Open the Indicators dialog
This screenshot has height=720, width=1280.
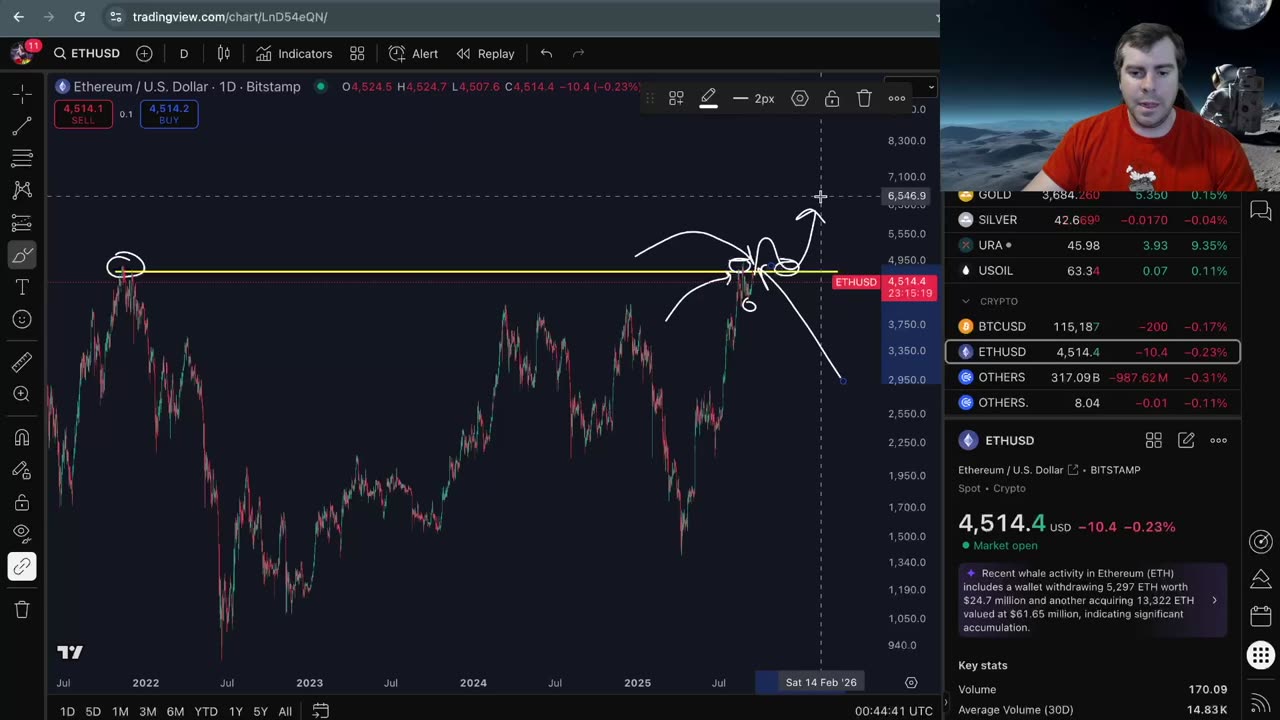294,53
